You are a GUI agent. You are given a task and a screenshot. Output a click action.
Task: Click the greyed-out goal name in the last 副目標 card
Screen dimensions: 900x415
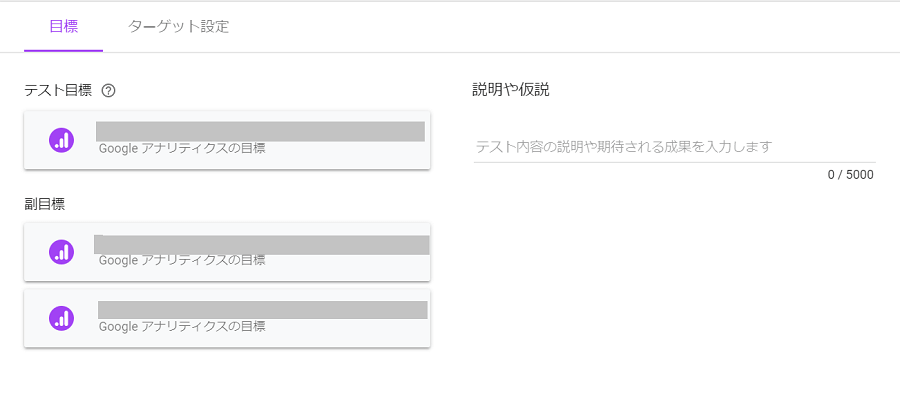[263, 310]
